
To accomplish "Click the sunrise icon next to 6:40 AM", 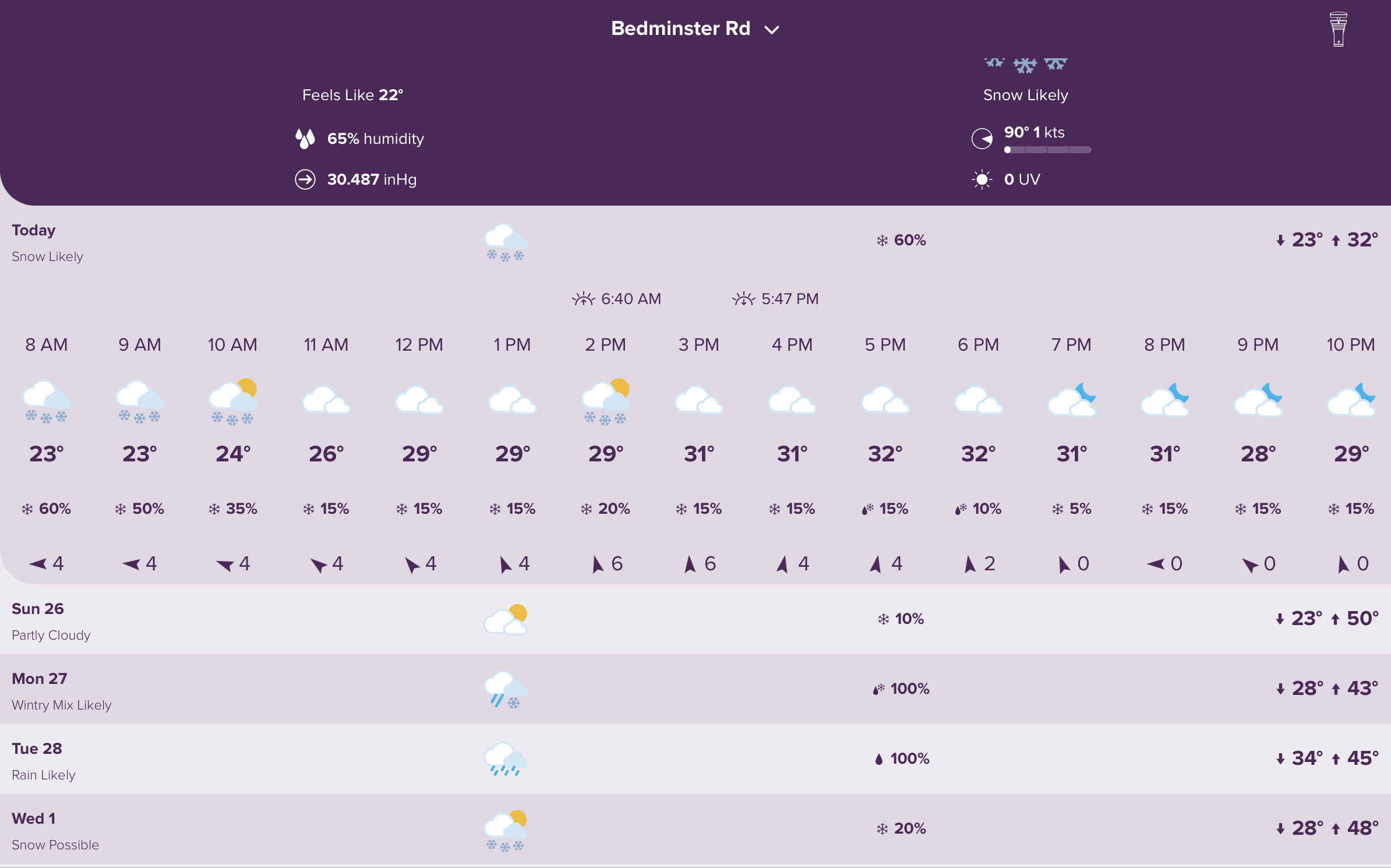I will pos(583,299).
